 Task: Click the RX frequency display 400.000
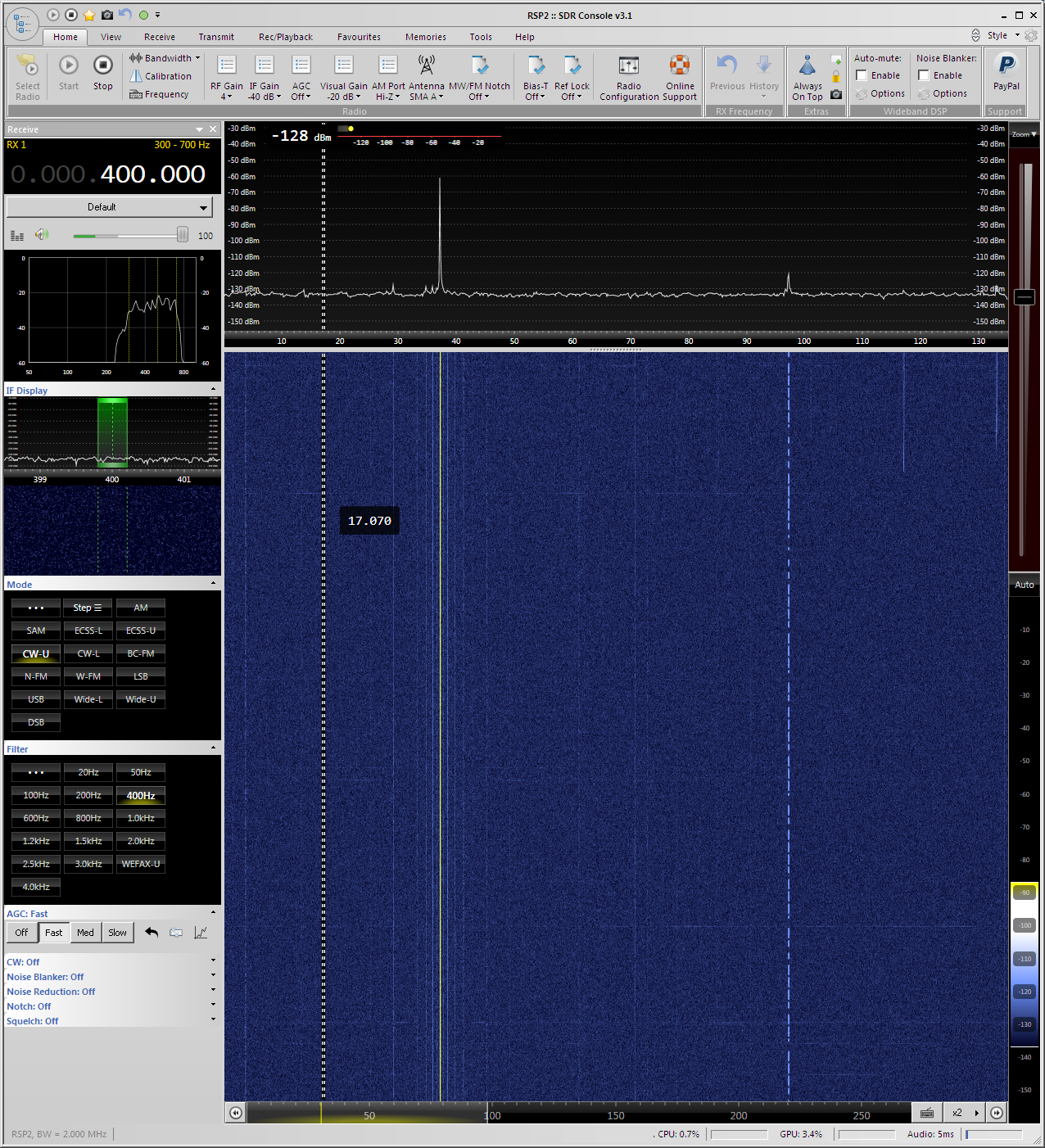click(152, 174)
